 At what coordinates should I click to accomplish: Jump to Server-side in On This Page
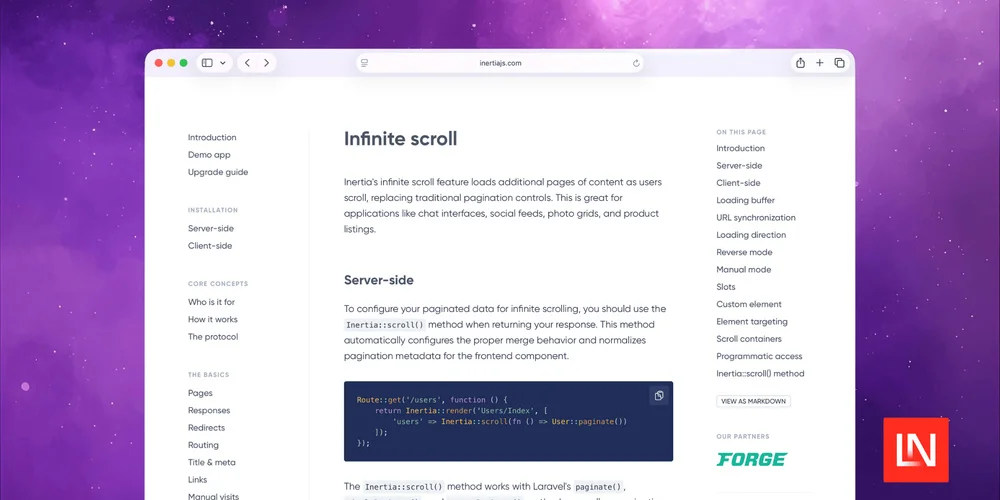pos(739,165)
